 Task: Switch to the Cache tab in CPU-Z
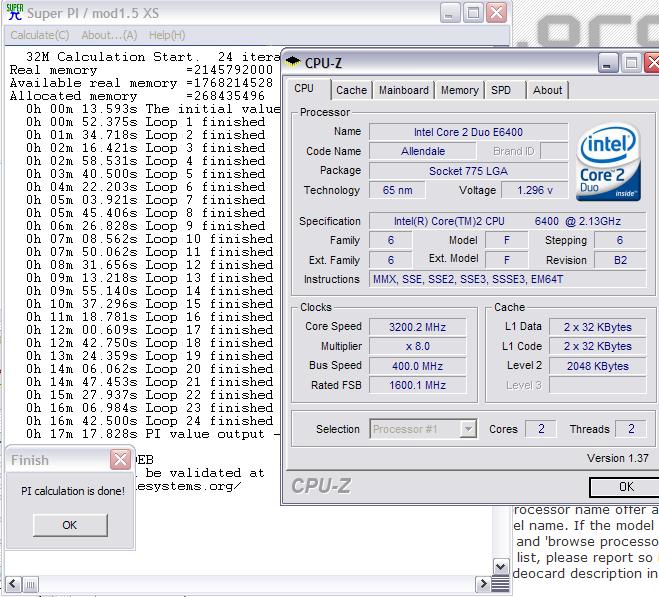[351, 90]
